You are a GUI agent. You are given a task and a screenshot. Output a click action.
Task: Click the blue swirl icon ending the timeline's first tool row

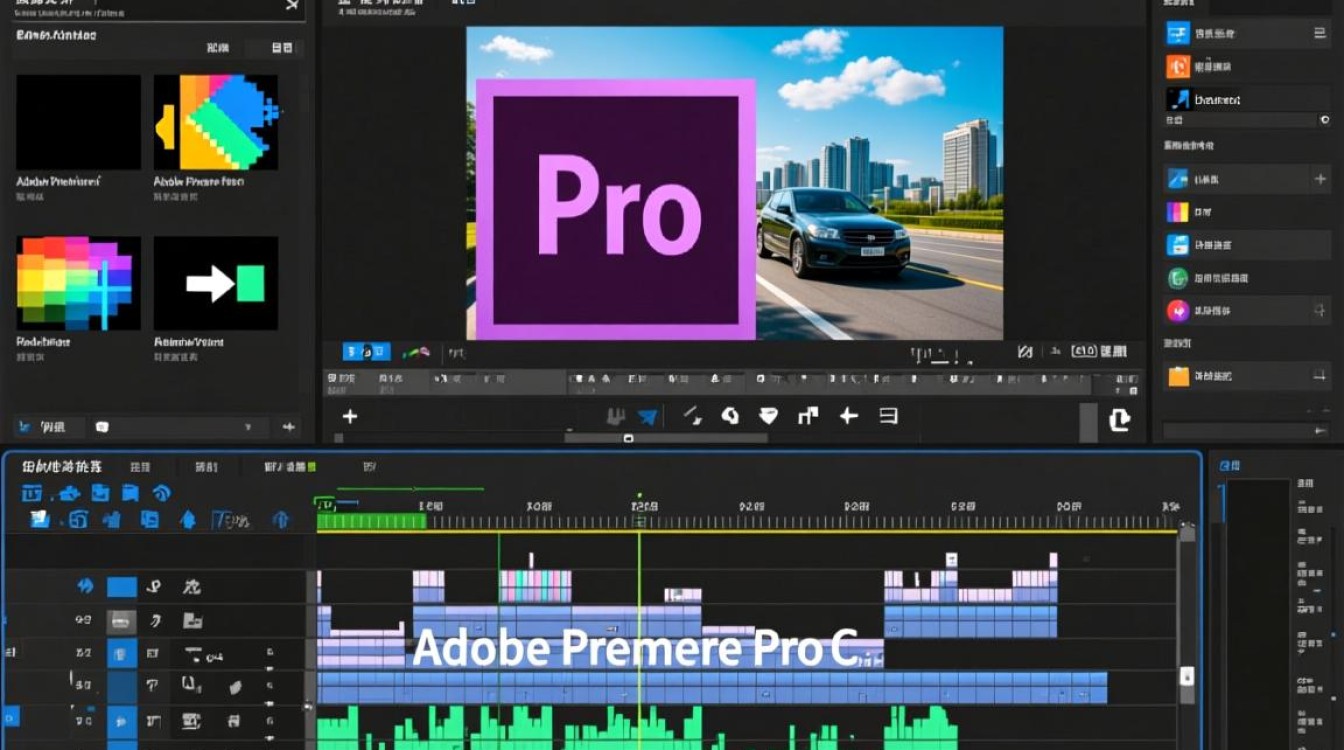point(162,493)
